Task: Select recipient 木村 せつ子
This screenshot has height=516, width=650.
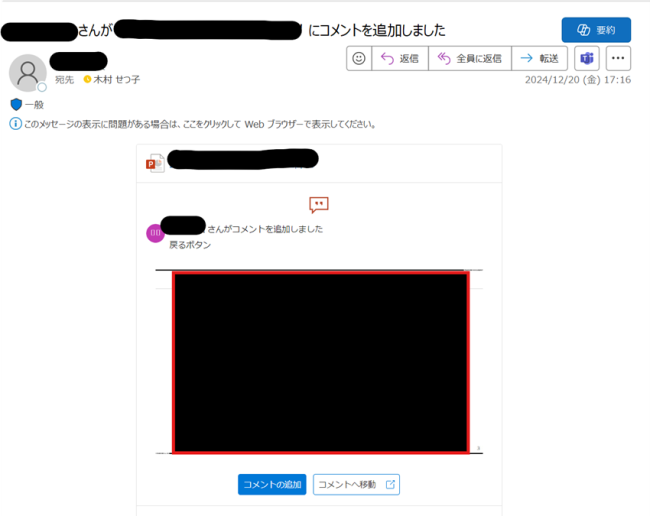Action: pyautogui.click(x=116, y=79)
